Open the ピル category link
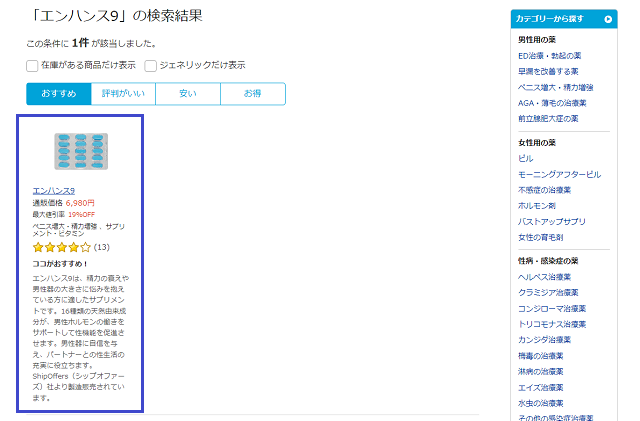The height and width of the screenshot is (421, 640). pos(526,158)
